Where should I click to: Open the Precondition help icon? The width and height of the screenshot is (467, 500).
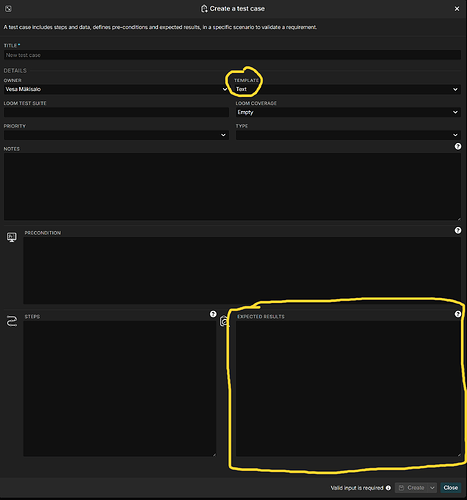click(x=458, y=230)
